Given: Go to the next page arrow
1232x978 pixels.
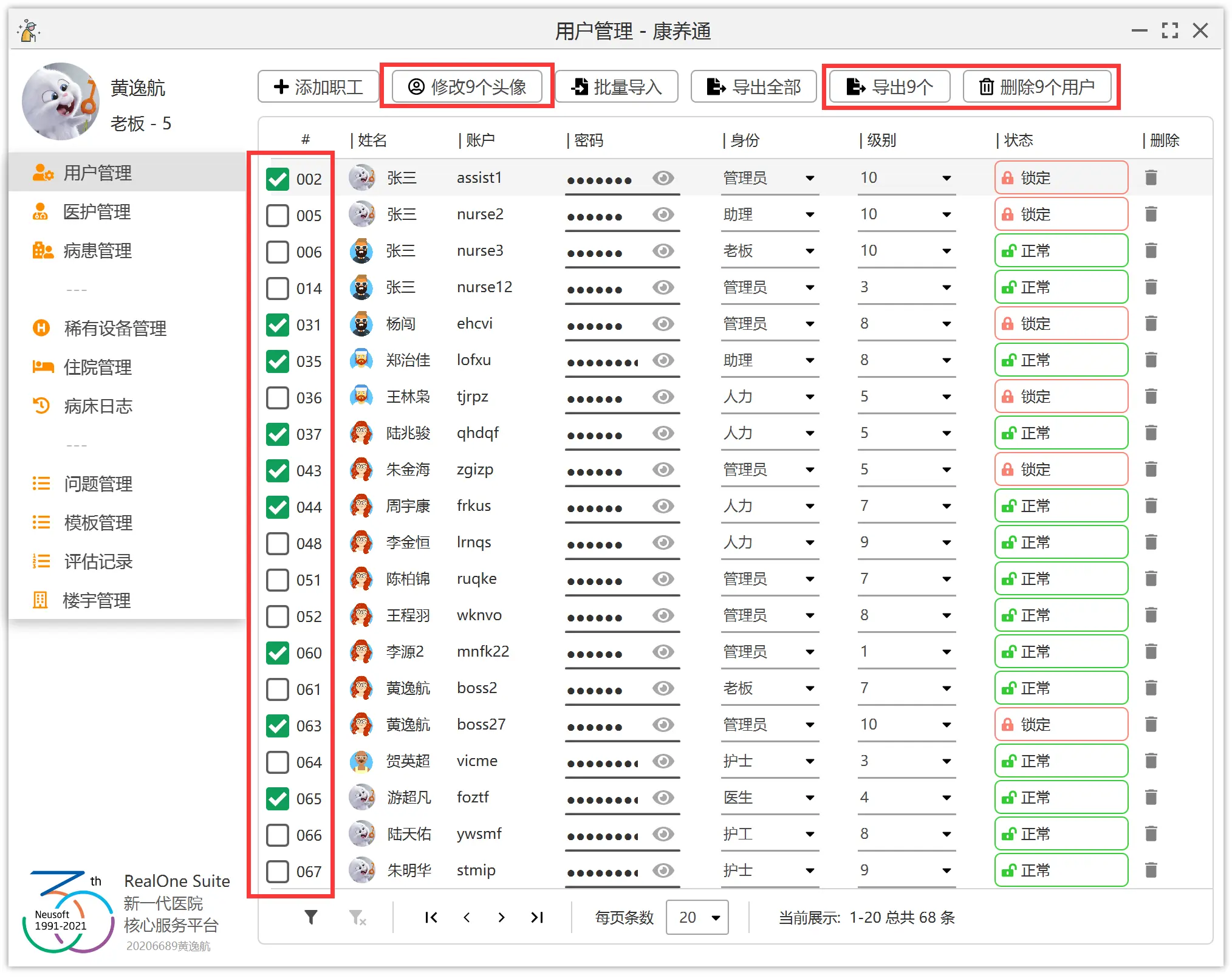Looking at the screenshot, I should pos(501,917).
